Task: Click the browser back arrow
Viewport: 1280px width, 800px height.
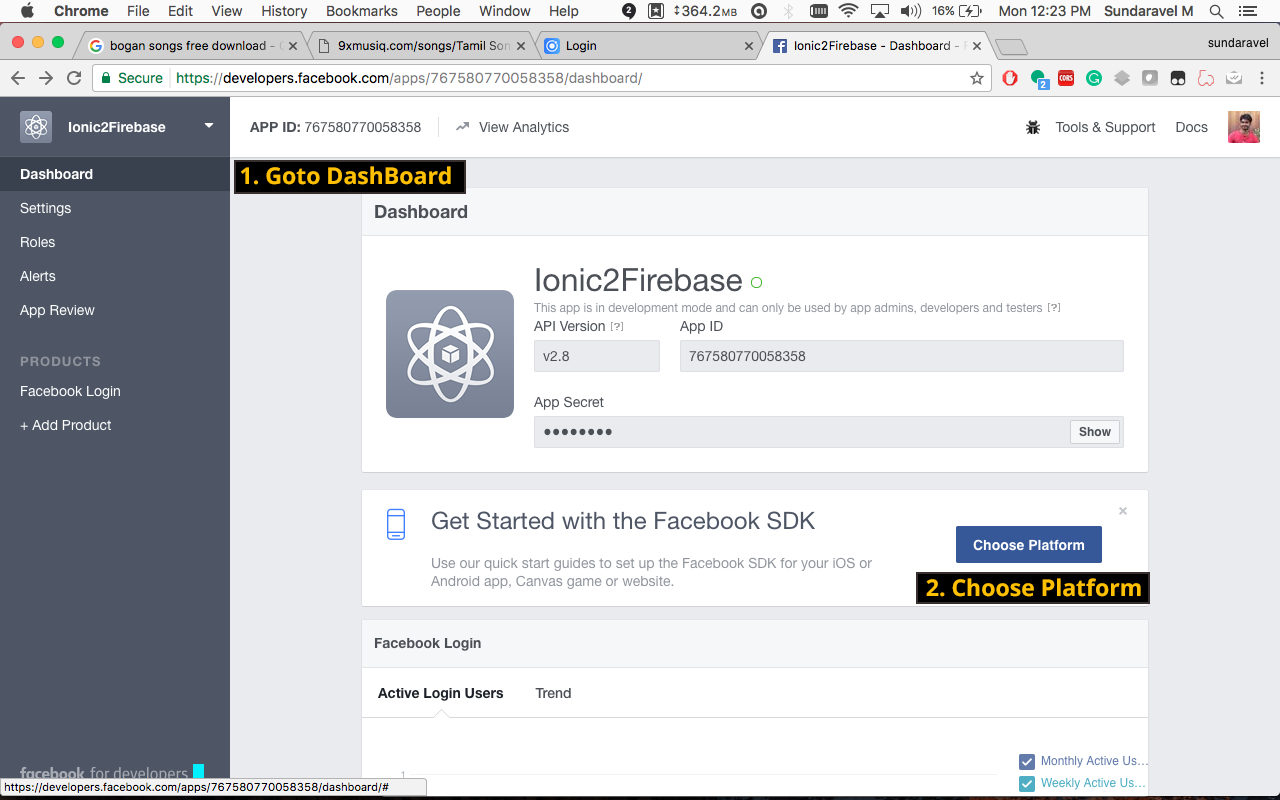Action: [x=18, y=78]
